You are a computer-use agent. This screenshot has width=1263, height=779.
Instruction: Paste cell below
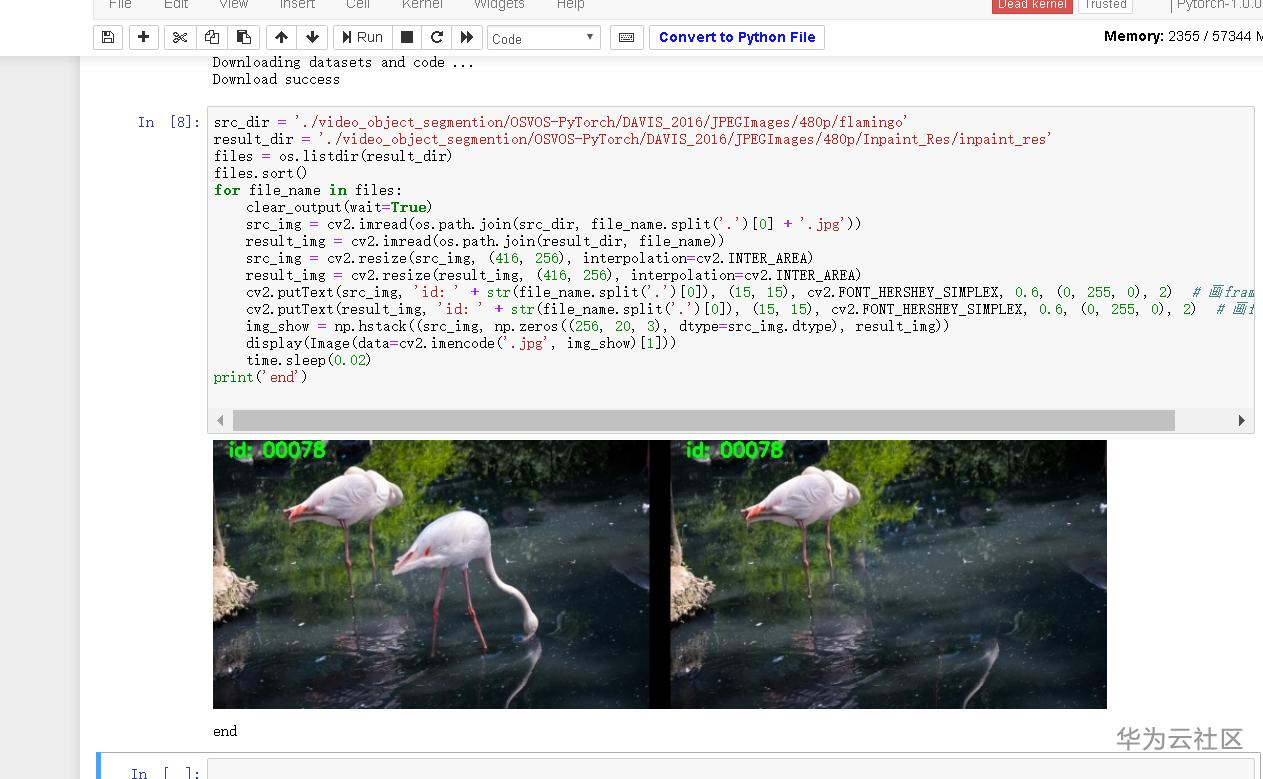pos(244,37)
